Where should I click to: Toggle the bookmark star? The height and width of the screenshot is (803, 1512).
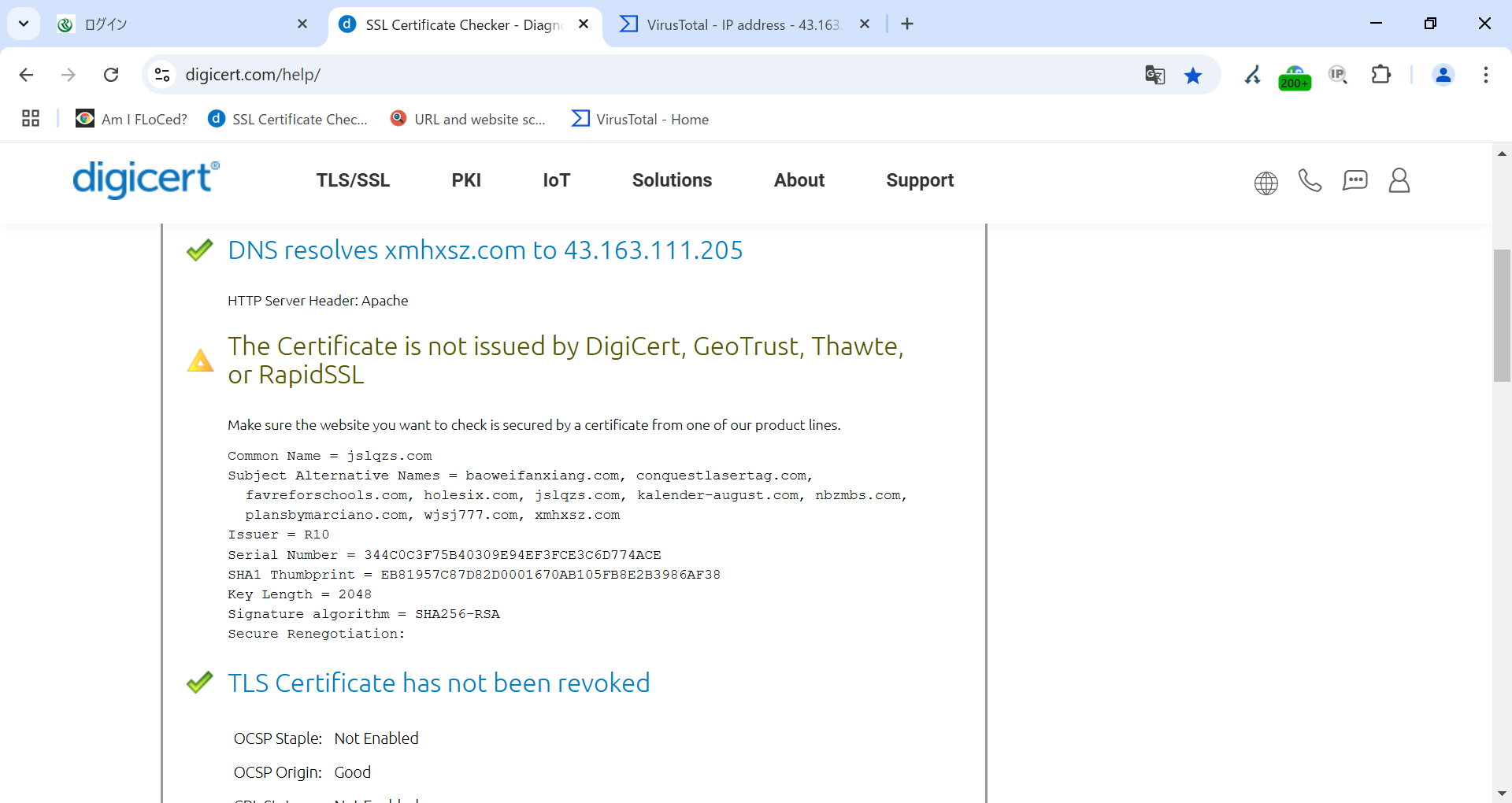tap(1193, 75)
